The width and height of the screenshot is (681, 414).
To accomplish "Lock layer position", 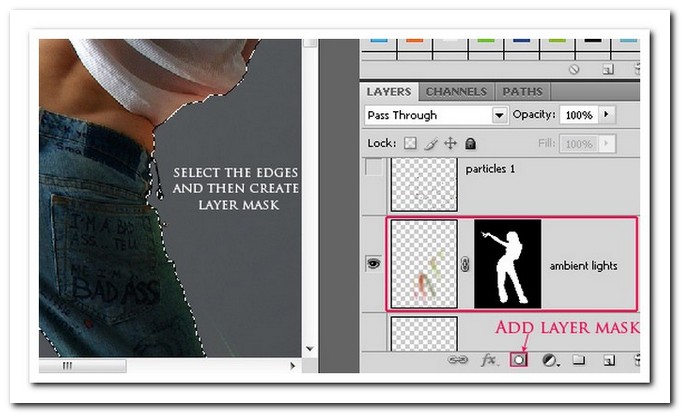I will [450, 143].
